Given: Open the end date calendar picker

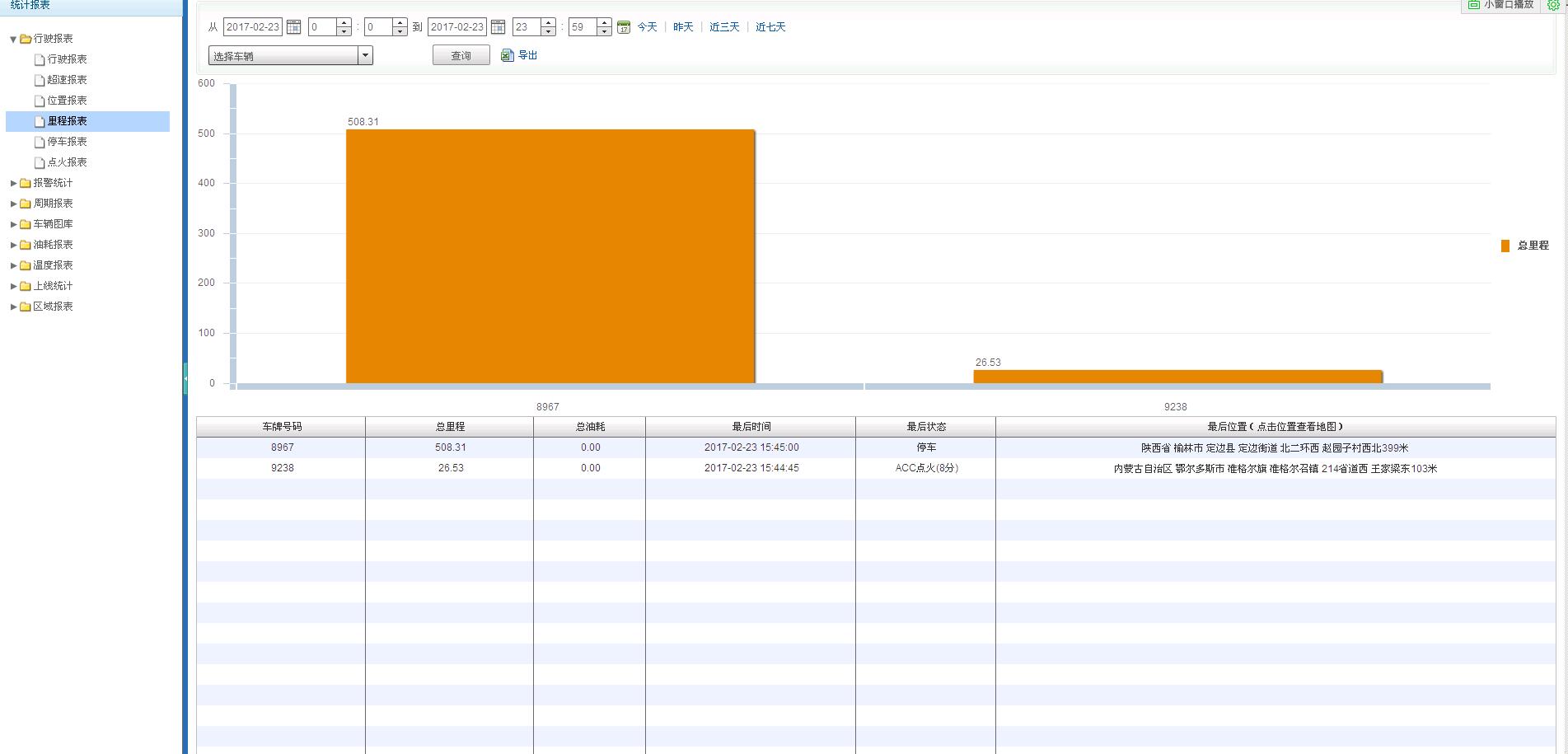Looking at the screenshot, I should [x=498, y=26].
